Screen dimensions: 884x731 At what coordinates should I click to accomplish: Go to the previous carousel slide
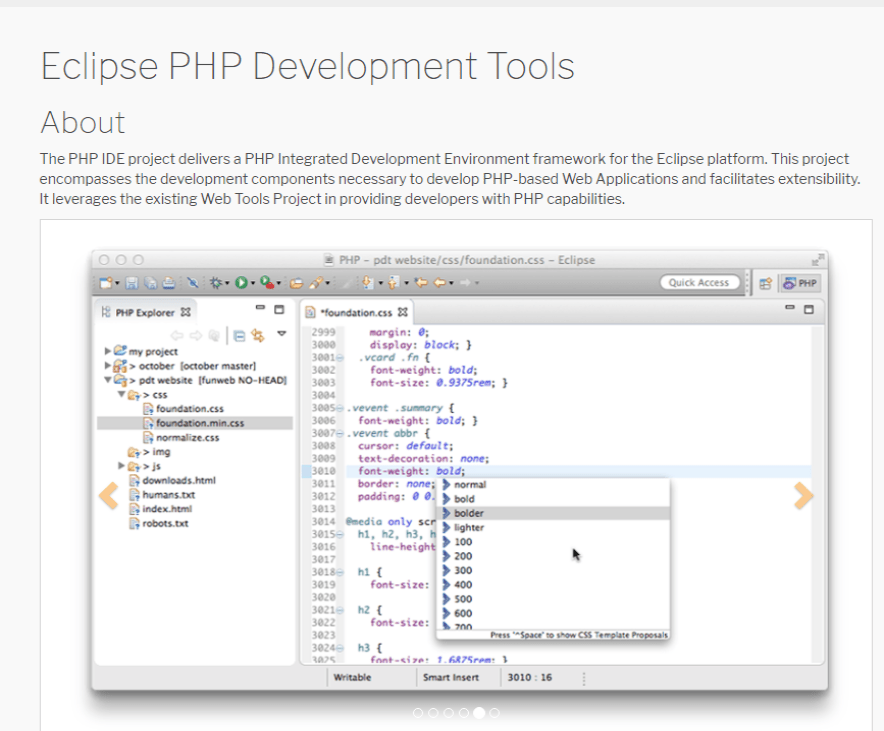108,496
